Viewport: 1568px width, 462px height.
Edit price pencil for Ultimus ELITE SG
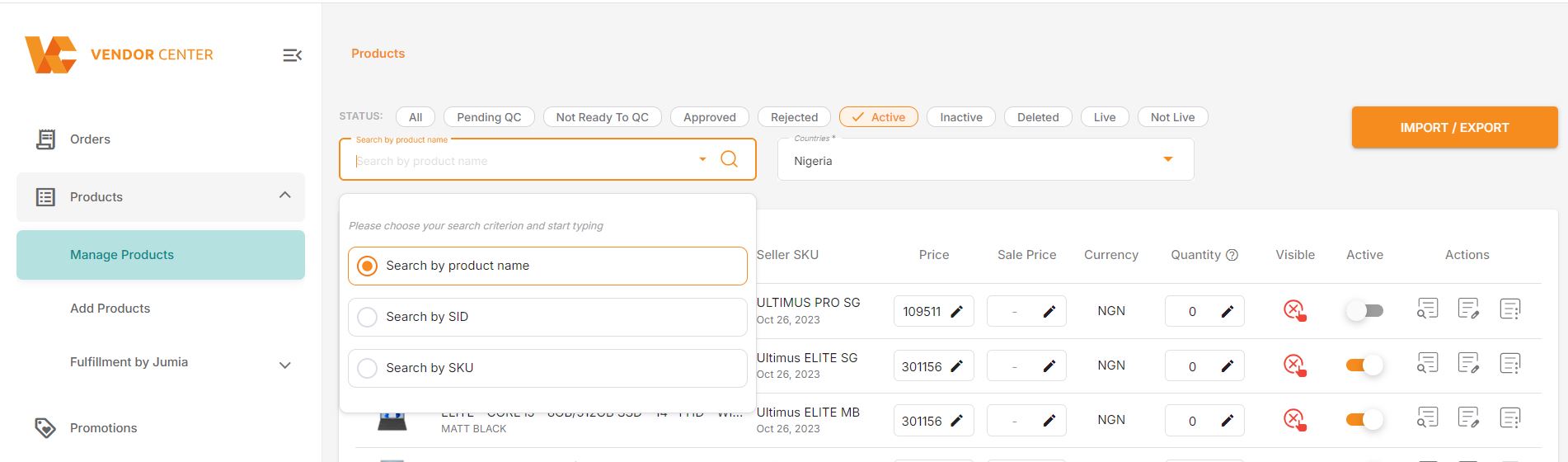[956, 366]
